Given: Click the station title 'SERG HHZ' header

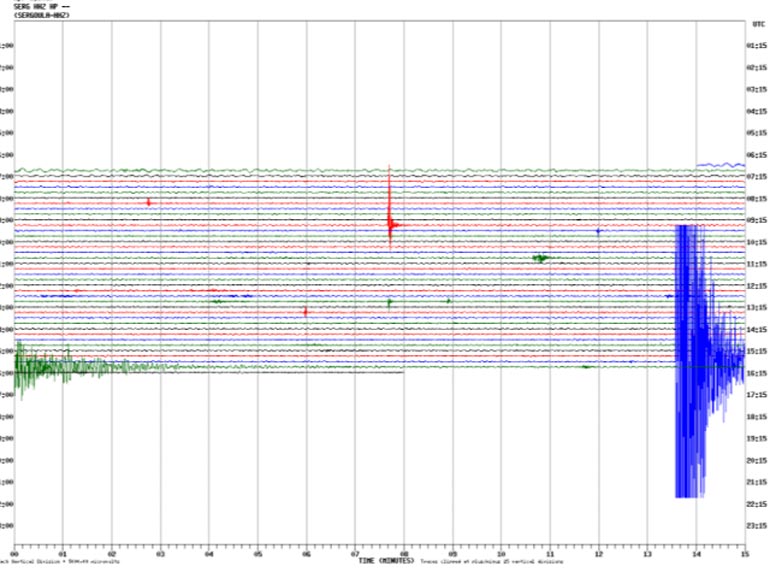Looking at the screenshot, I should pos(40,7).
